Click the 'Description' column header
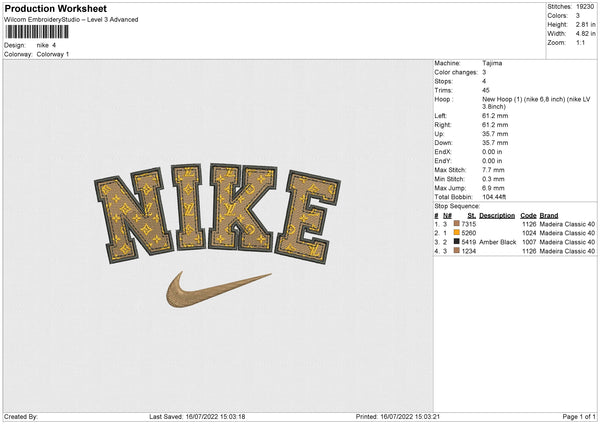 tap(497, 215)
